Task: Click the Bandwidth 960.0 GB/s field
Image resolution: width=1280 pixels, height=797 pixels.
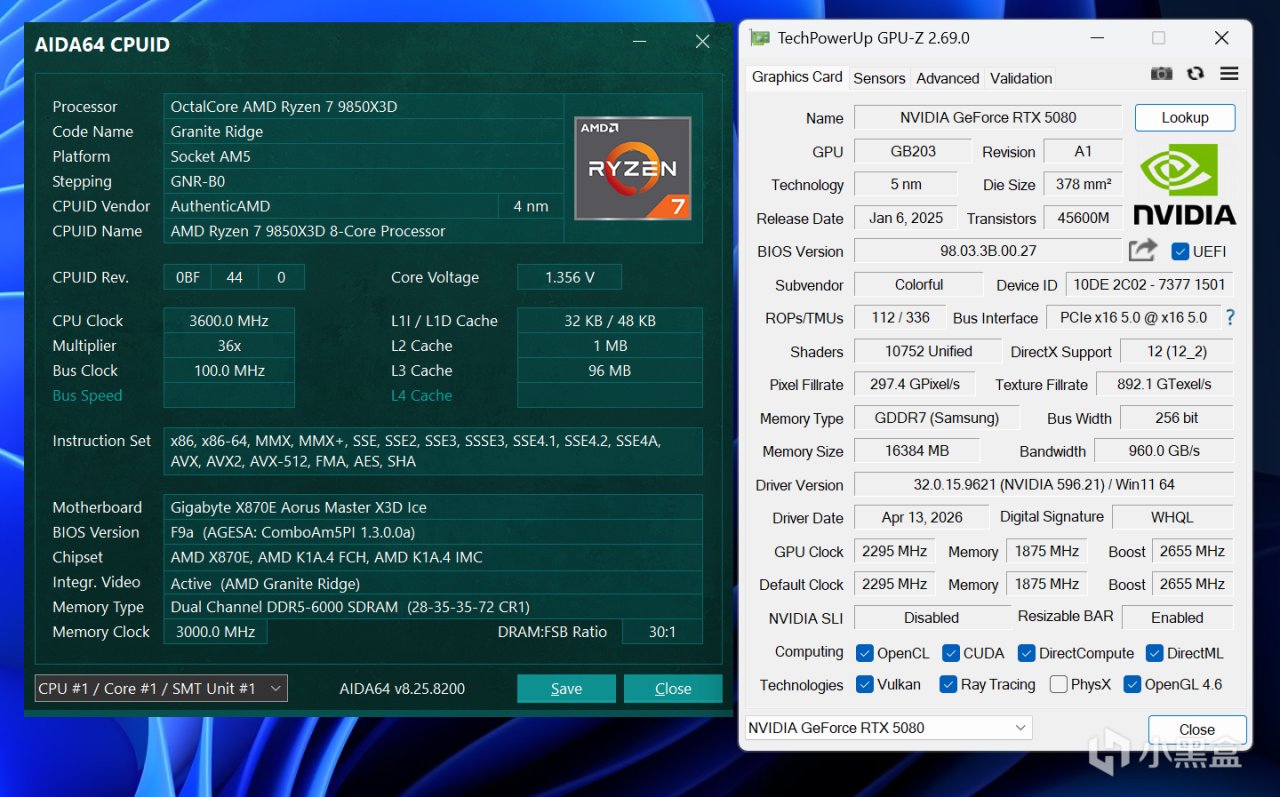Action: (1164, 451)
